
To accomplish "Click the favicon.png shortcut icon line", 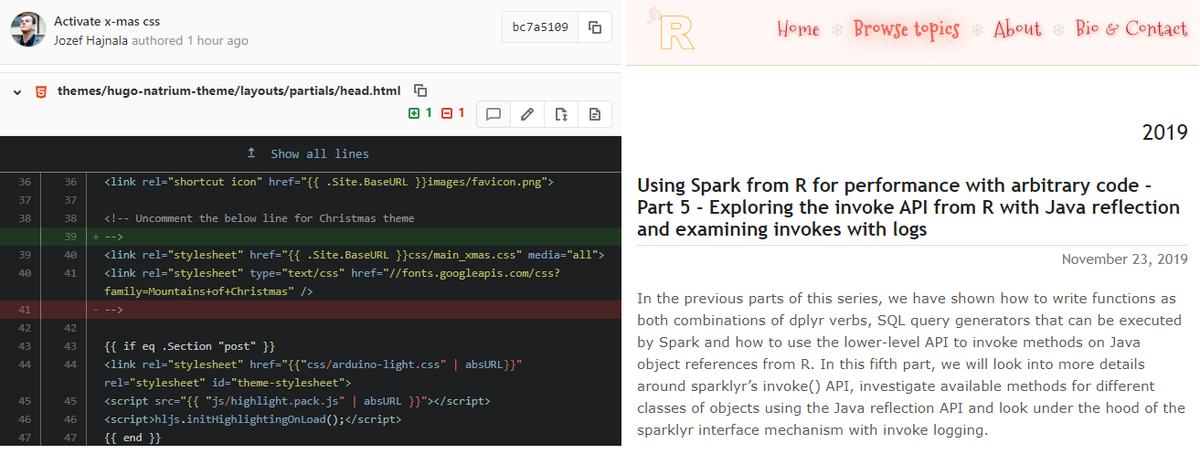I will [328, 182].
